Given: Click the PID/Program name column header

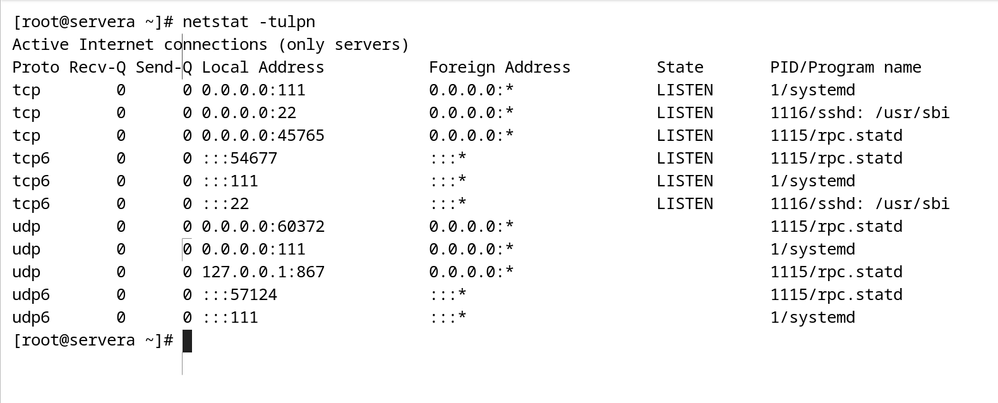Looking at the screenshot, I should pyautogui.click(x=845, y=67).
